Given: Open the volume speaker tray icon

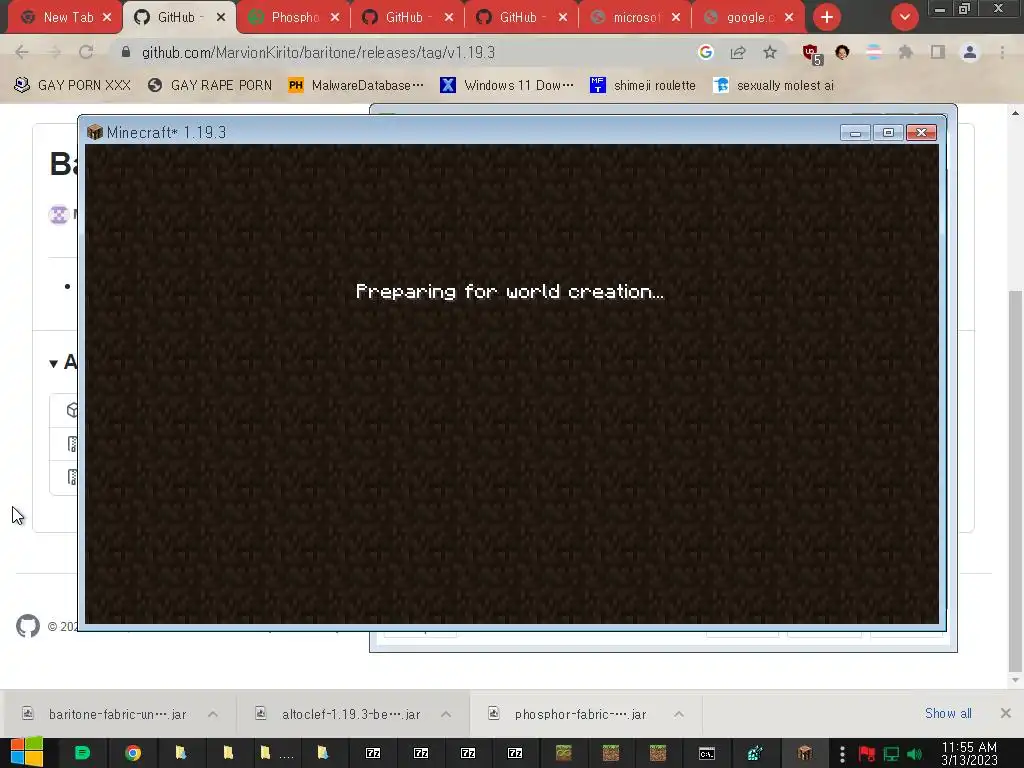Looking at the screenshot, I should (915, 754).
